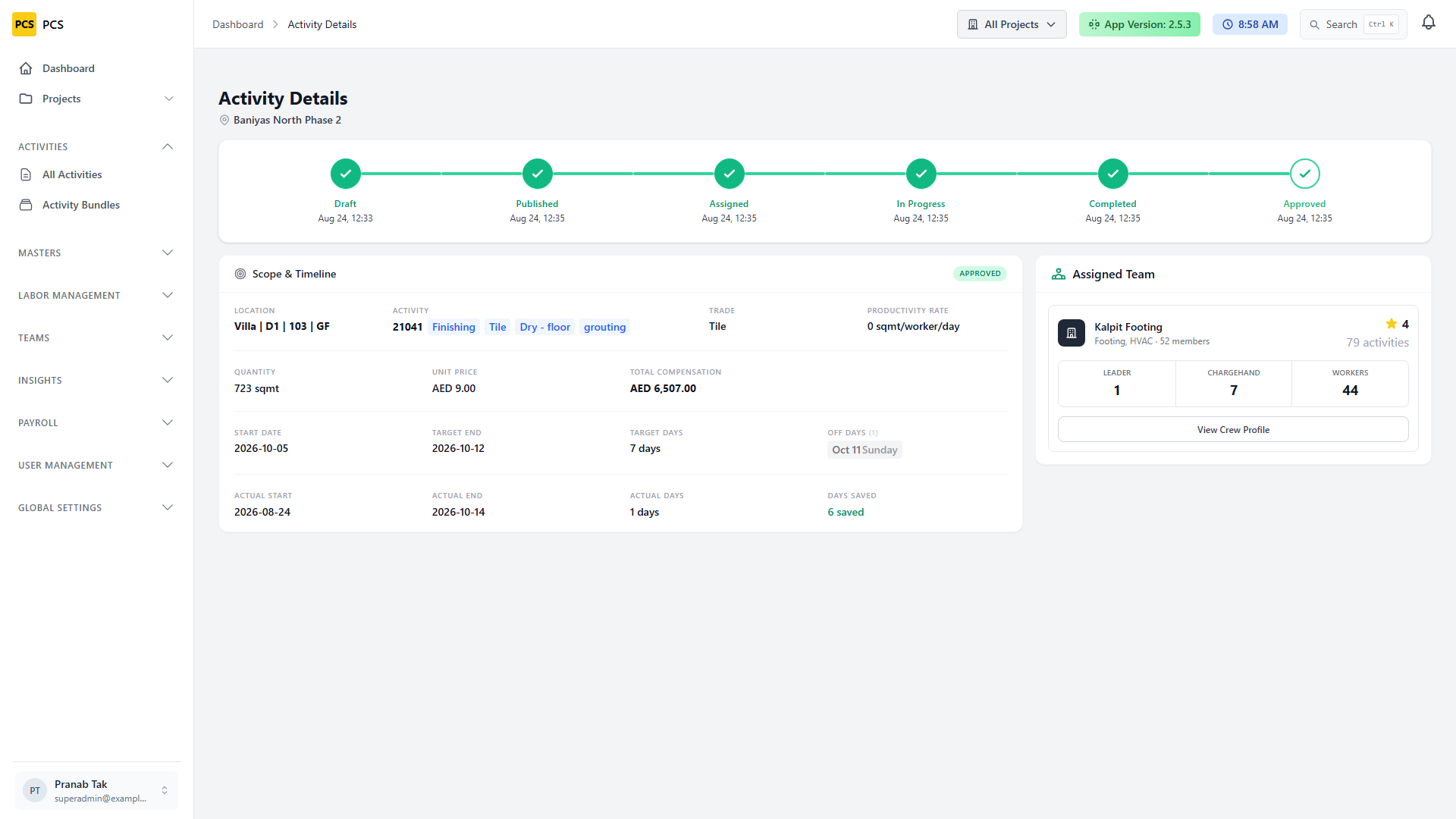
Task: Open the Pranab Tak account switcher
Action: point(96,790)
